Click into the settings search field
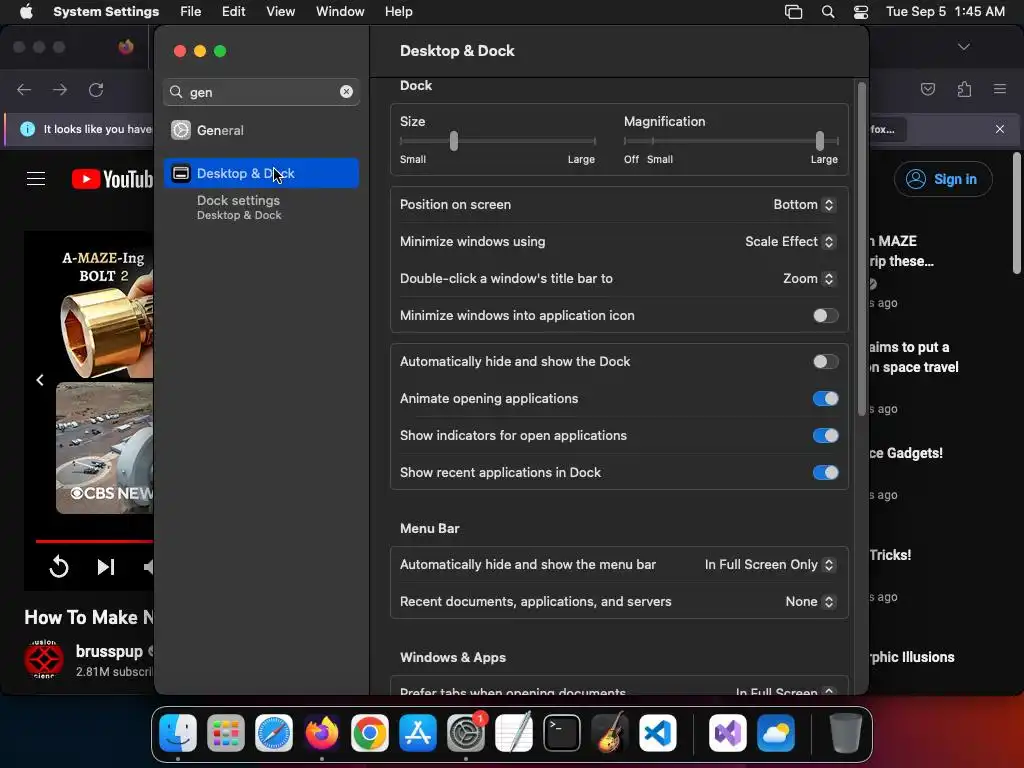 click(x=260, y=92)
